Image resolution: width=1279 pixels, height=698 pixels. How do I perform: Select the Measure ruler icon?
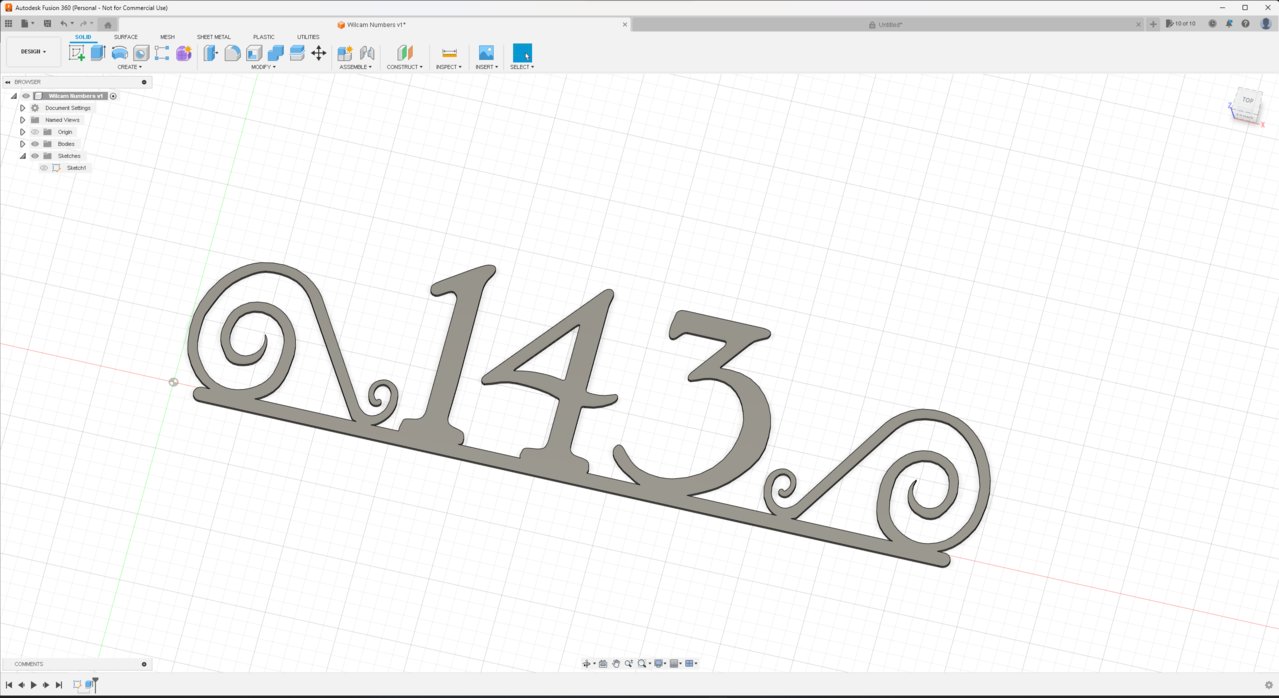coord(449,53)
